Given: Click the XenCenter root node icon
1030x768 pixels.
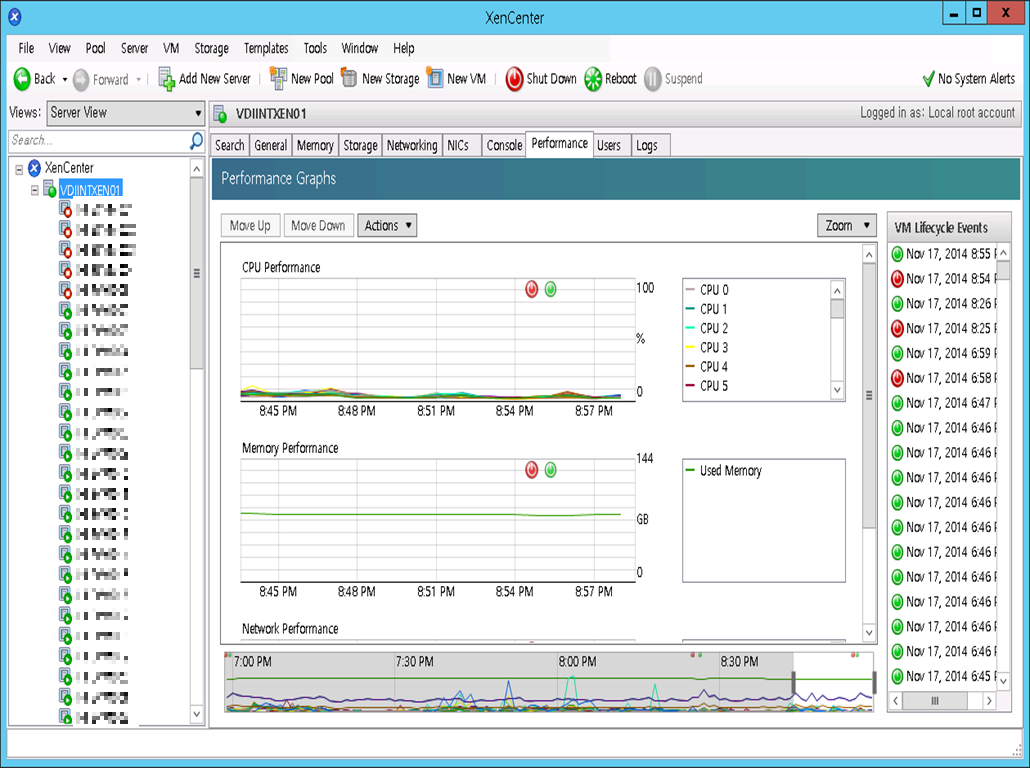Looking at the screenshot, I should [x=34, y=168].
